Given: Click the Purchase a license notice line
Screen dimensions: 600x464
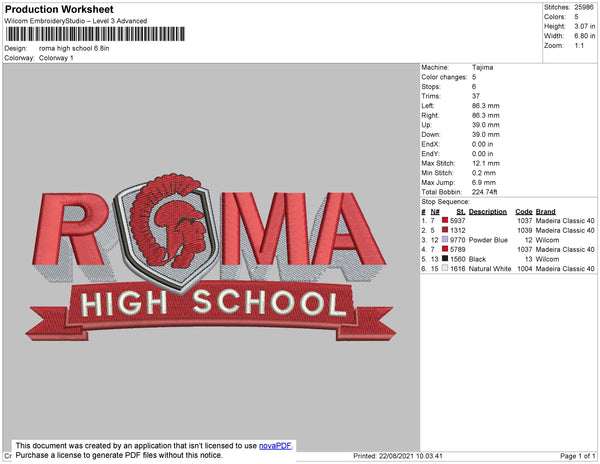Looking at the screenshot, I should tap(119, 455).
